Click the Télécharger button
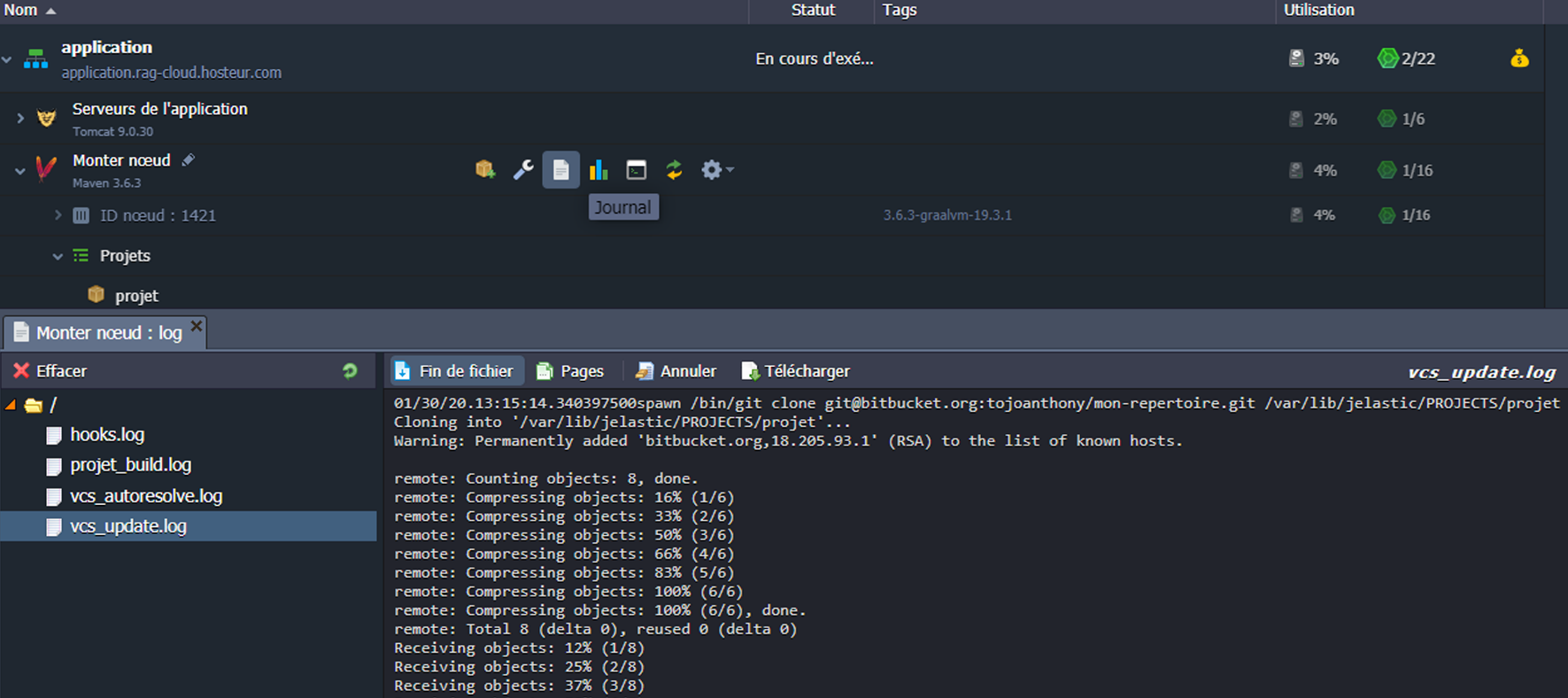 795,371
